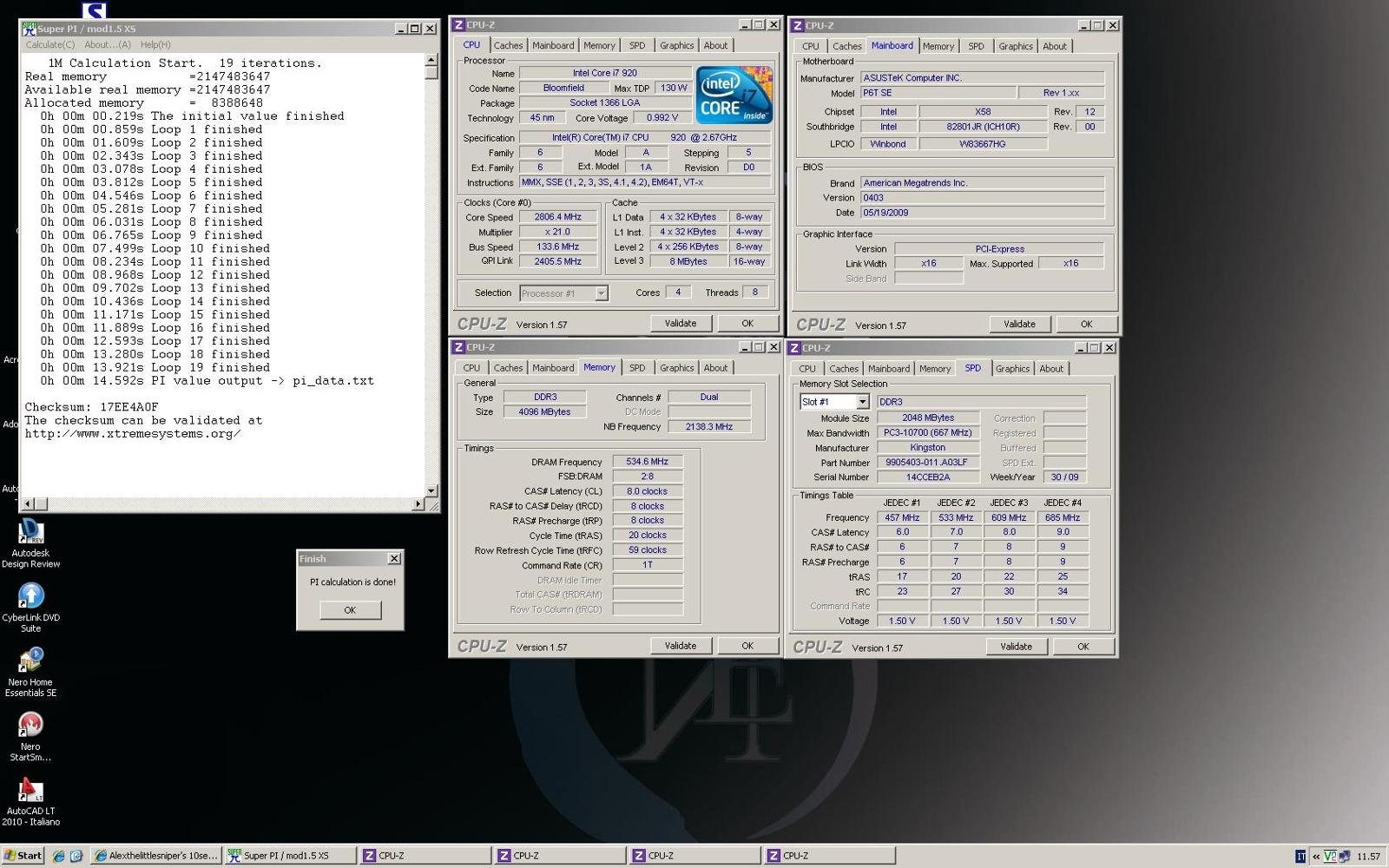Click Validate in the Memory window
Screen dimensions: 1389x868
coord(681,646)
